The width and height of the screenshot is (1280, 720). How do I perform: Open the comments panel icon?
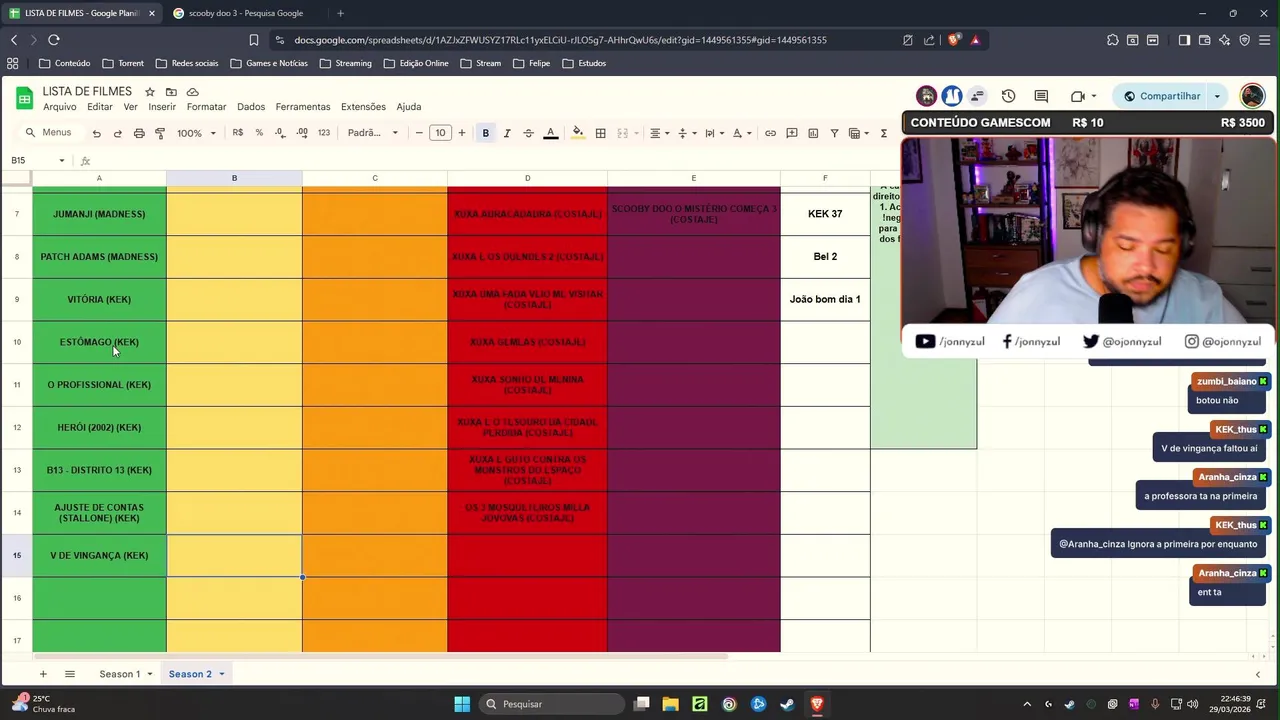point(1041,96)
